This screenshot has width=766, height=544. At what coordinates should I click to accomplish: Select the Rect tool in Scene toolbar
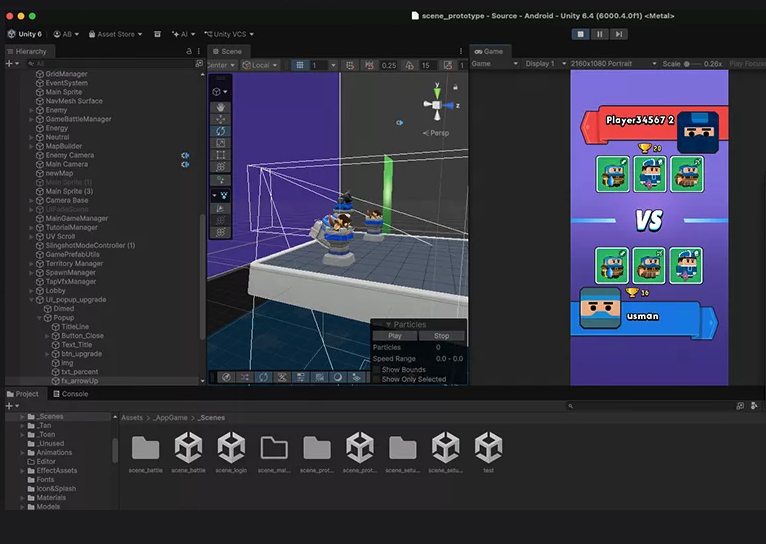[x=220, y=155]
